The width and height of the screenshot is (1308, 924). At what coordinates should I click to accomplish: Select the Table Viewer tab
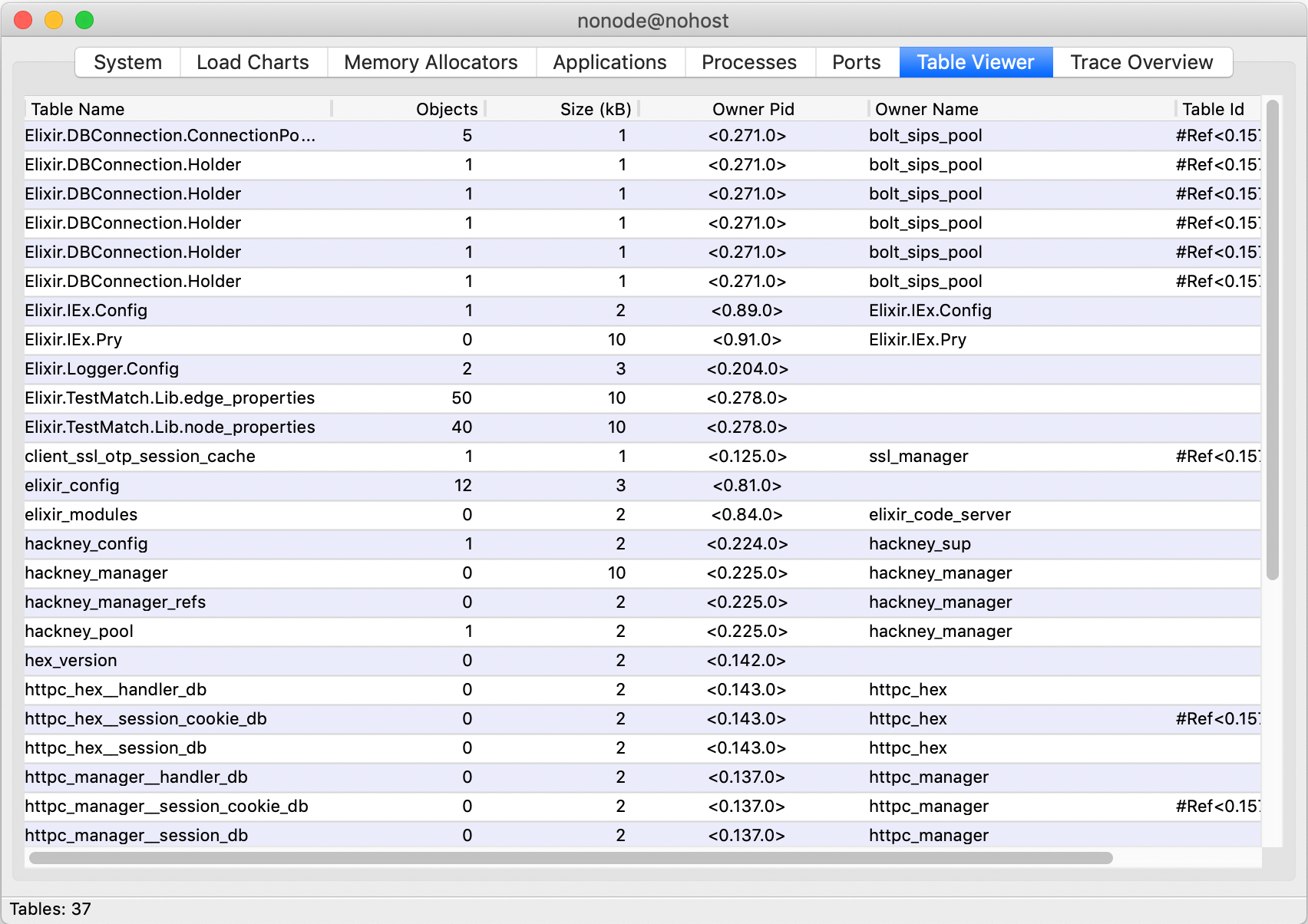(975, 62)
